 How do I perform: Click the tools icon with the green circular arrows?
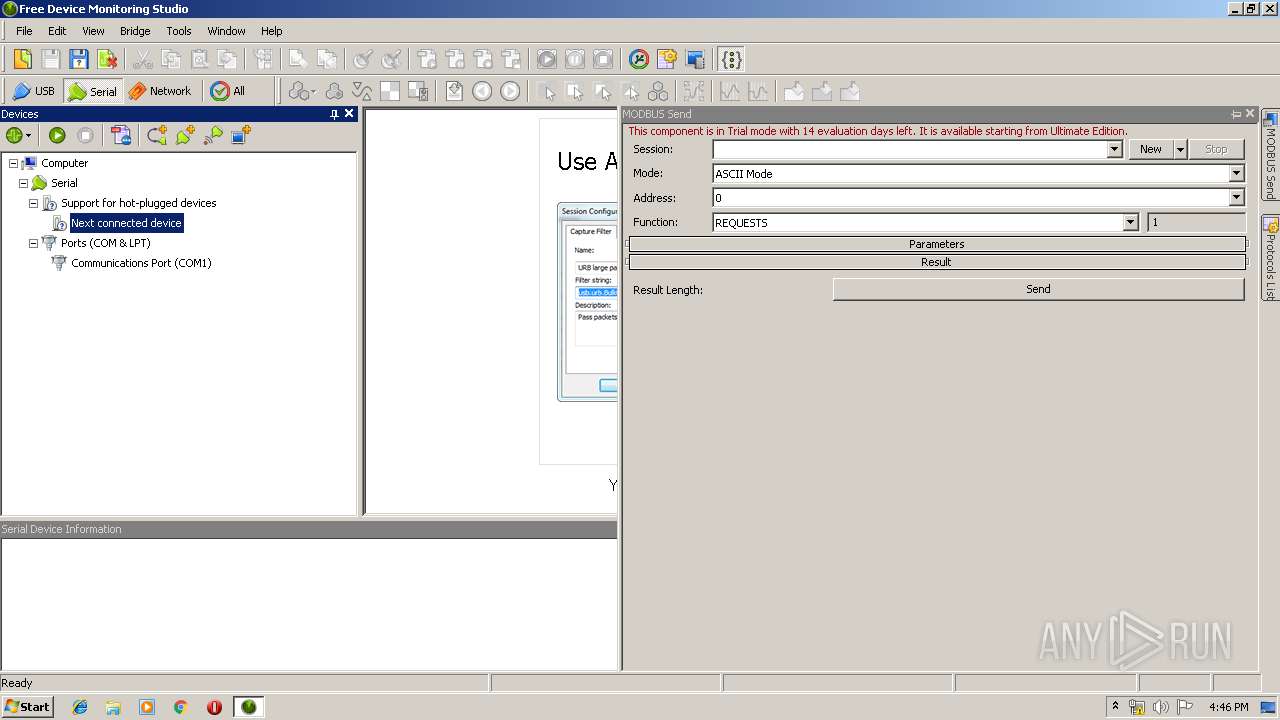(x=639, y=59)
